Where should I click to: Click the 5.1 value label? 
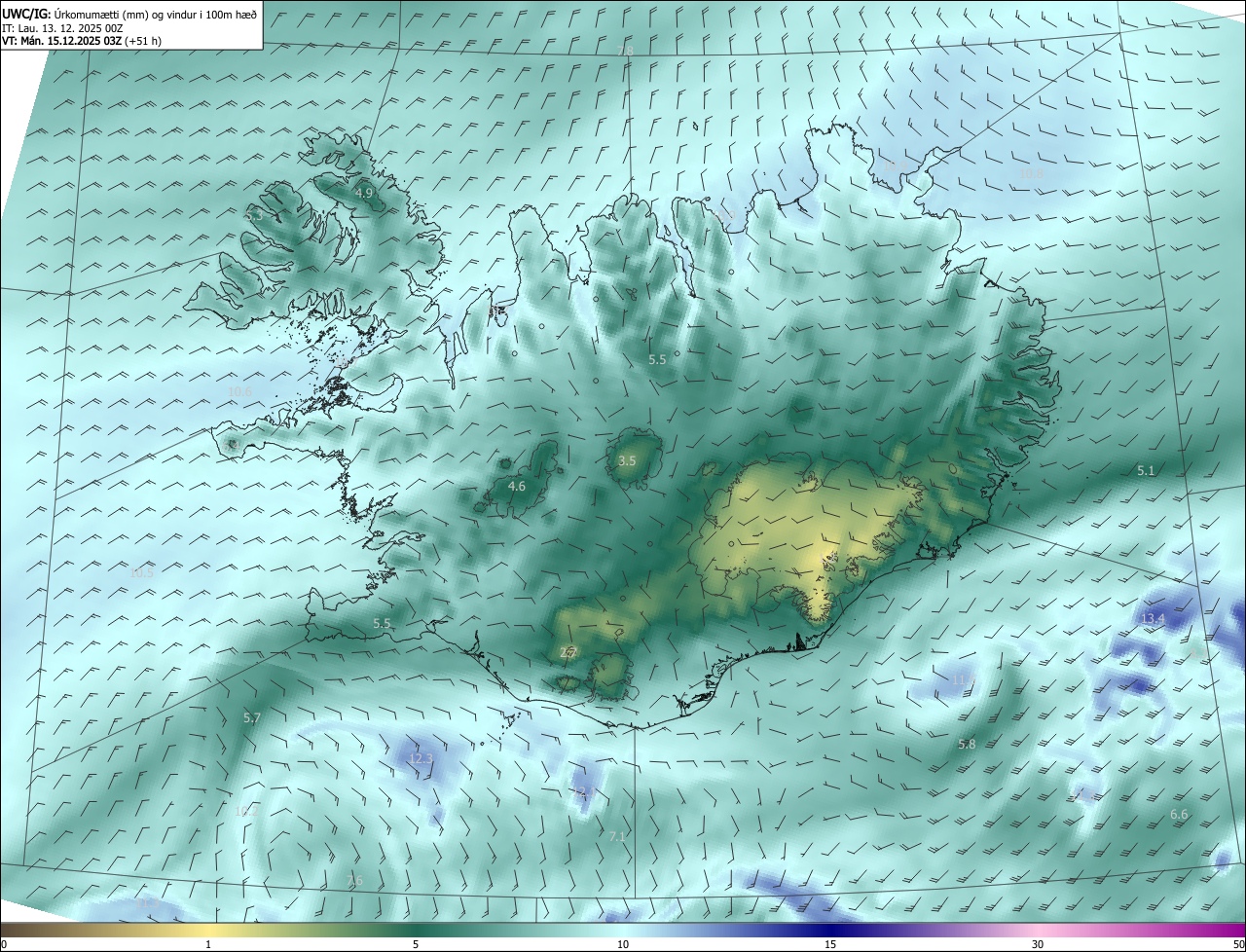1146,470
